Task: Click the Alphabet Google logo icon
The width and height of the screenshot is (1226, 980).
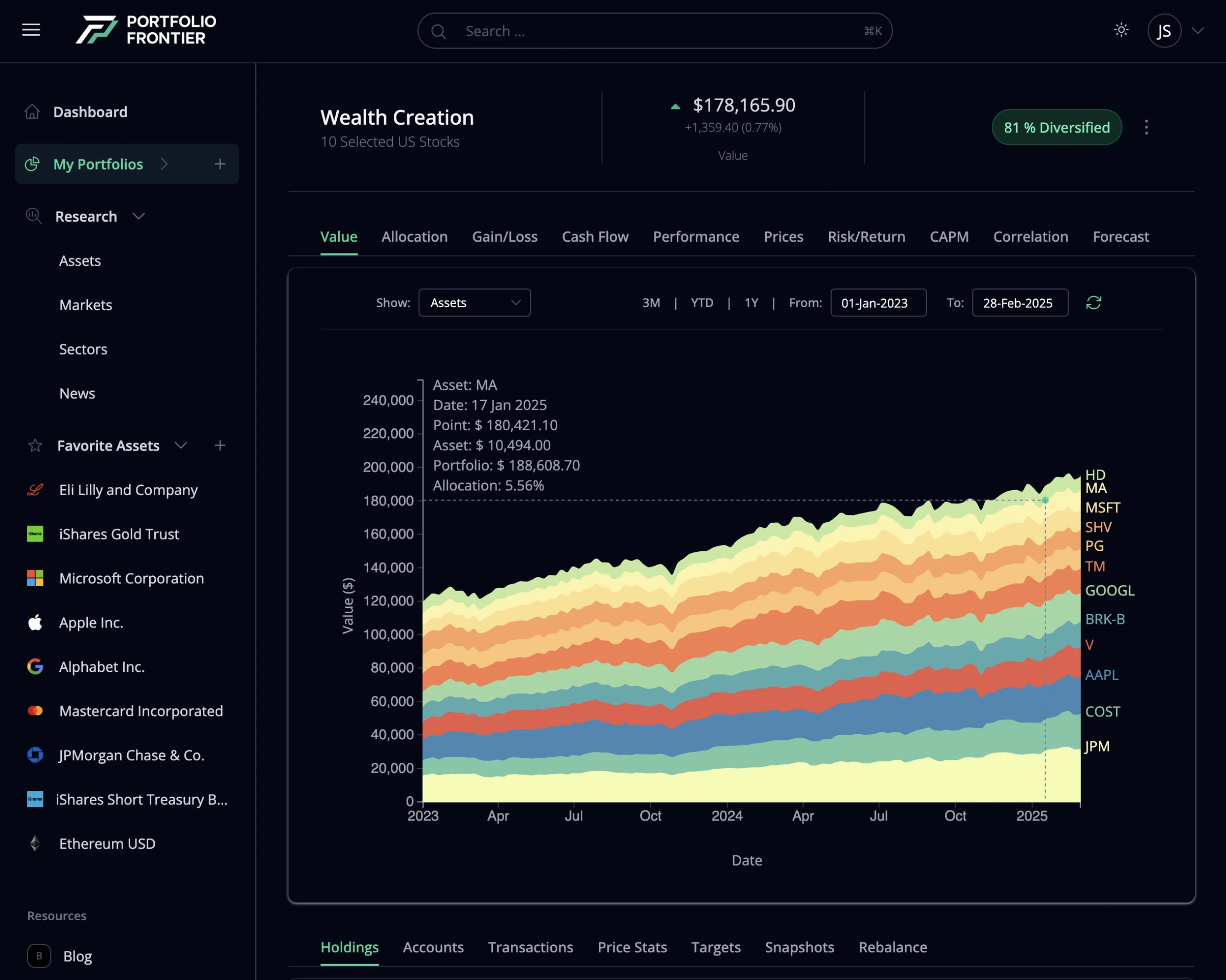Action: [x=35, y=667]
